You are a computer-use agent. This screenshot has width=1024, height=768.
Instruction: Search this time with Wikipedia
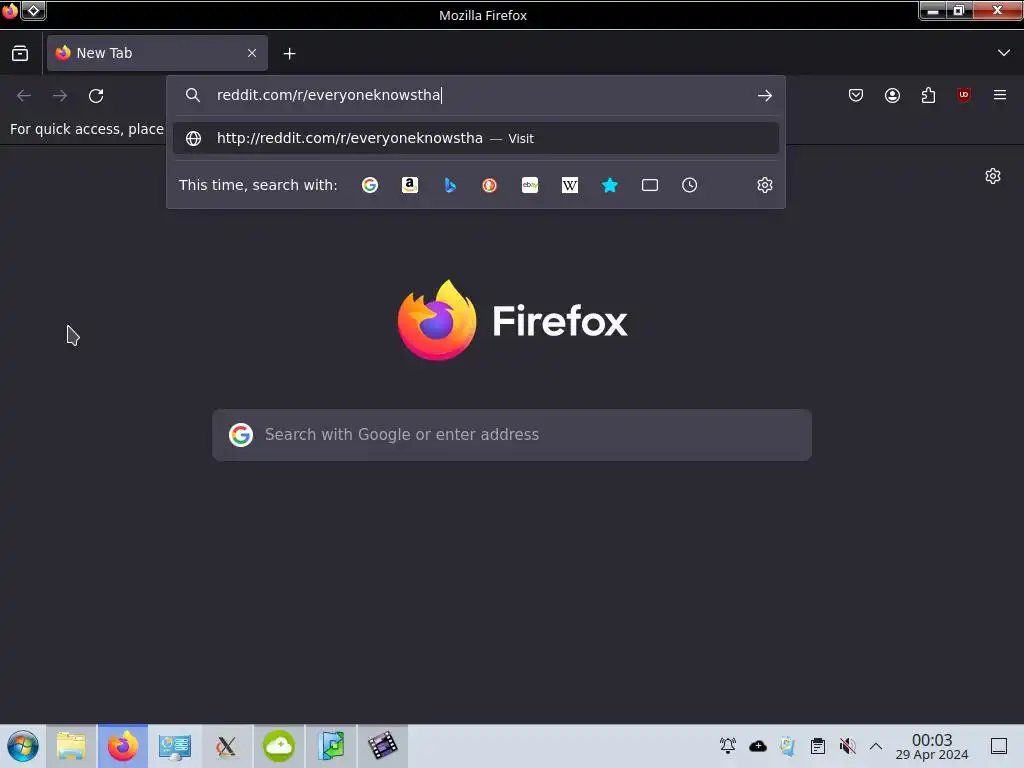569,185
